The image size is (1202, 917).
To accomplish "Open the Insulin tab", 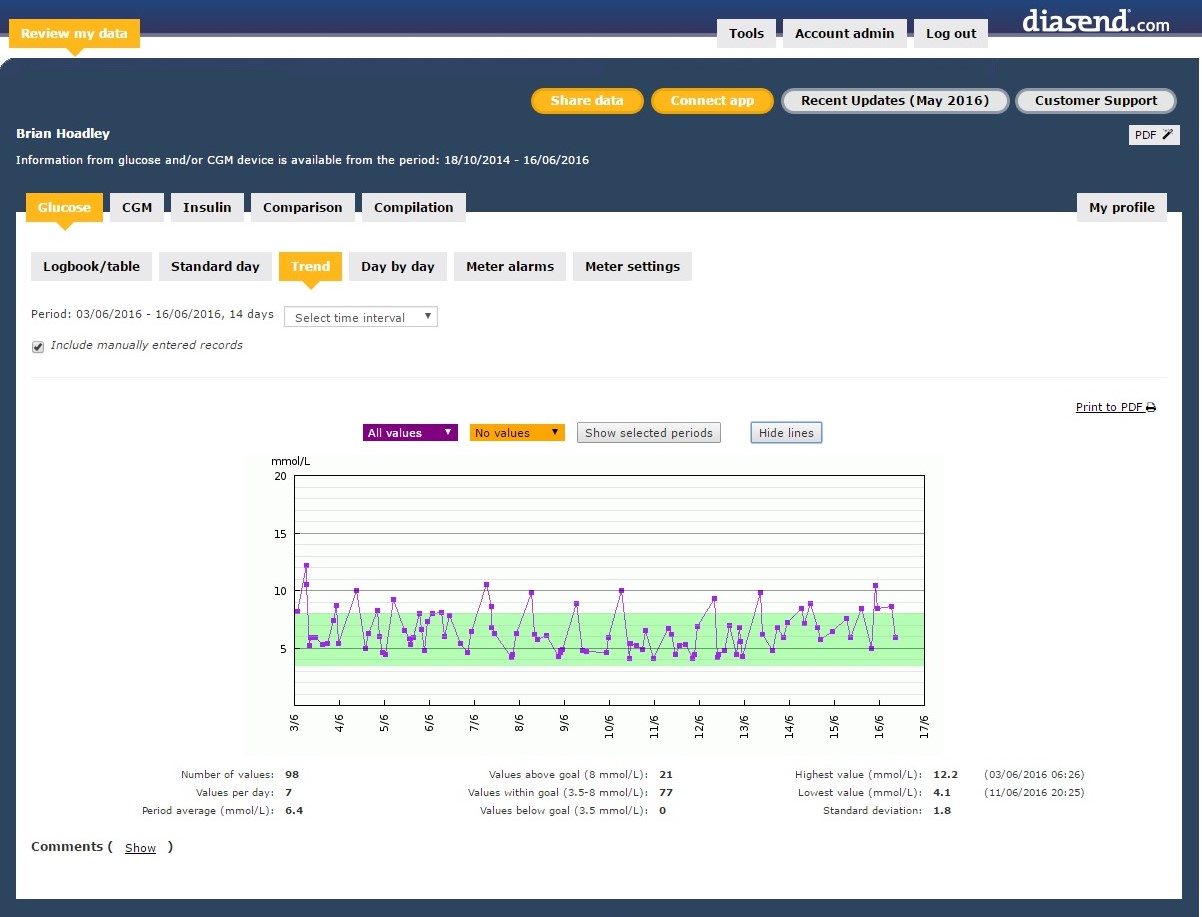I will point(207,207).
